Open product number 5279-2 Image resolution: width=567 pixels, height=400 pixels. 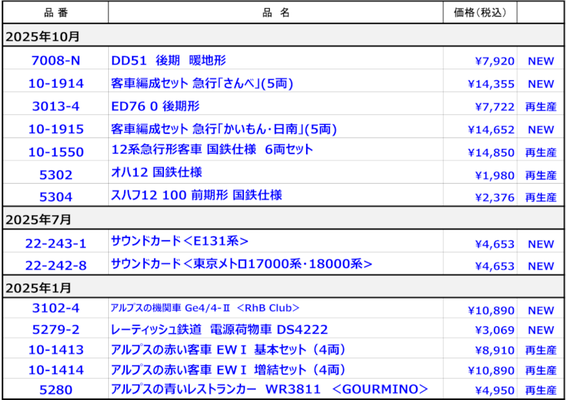56,330
